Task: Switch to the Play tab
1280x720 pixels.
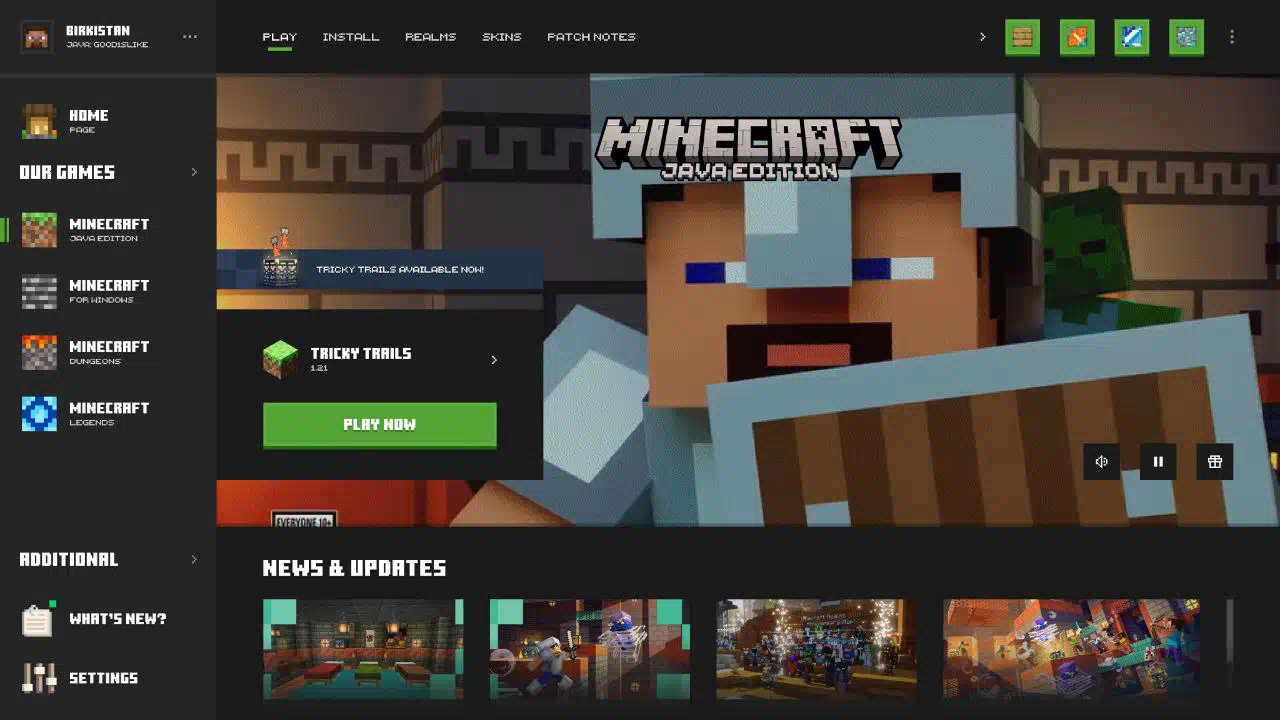Action: [280, 37]
